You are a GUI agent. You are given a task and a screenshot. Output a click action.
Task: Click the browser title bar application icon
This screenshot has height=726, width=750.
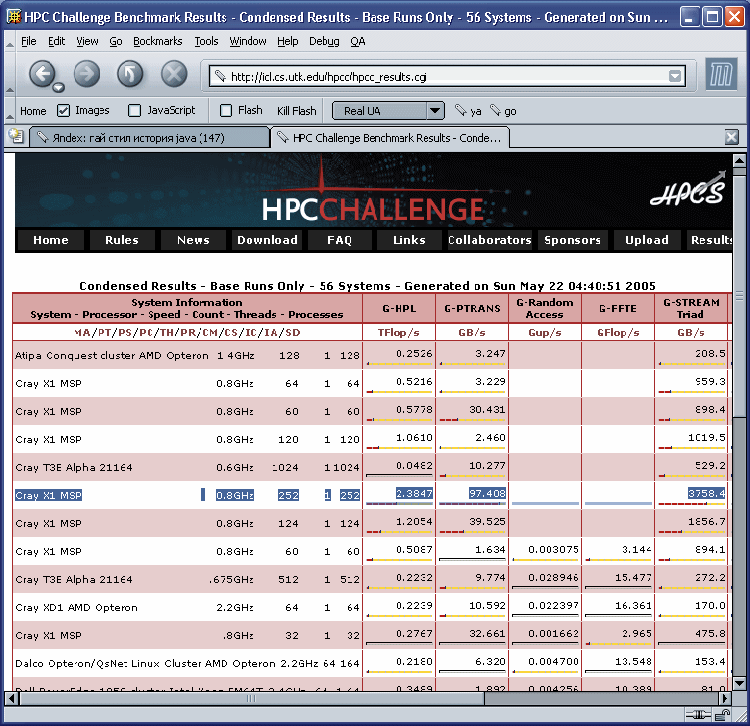click(x=13, y=17)
